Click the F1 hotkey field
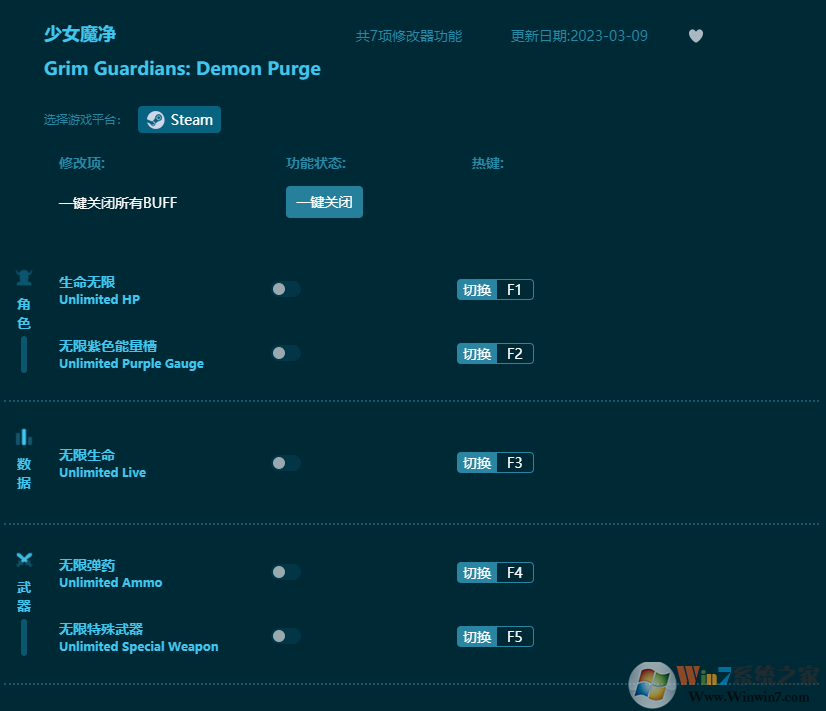 click(x=515, y=289)
